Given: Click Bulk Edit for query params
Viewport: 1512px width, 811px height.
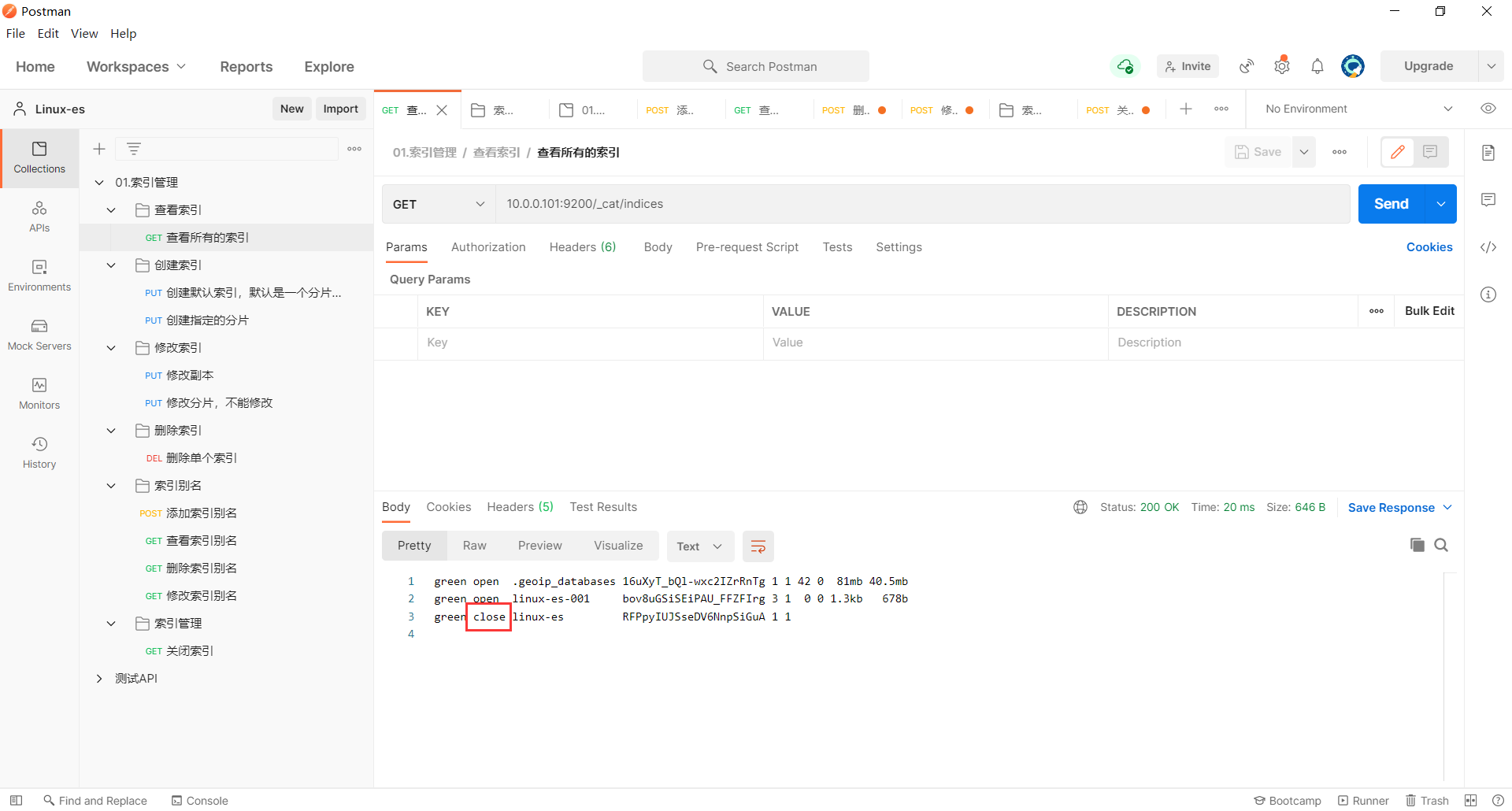Looking at the screenshot, I should (1429, 311).
